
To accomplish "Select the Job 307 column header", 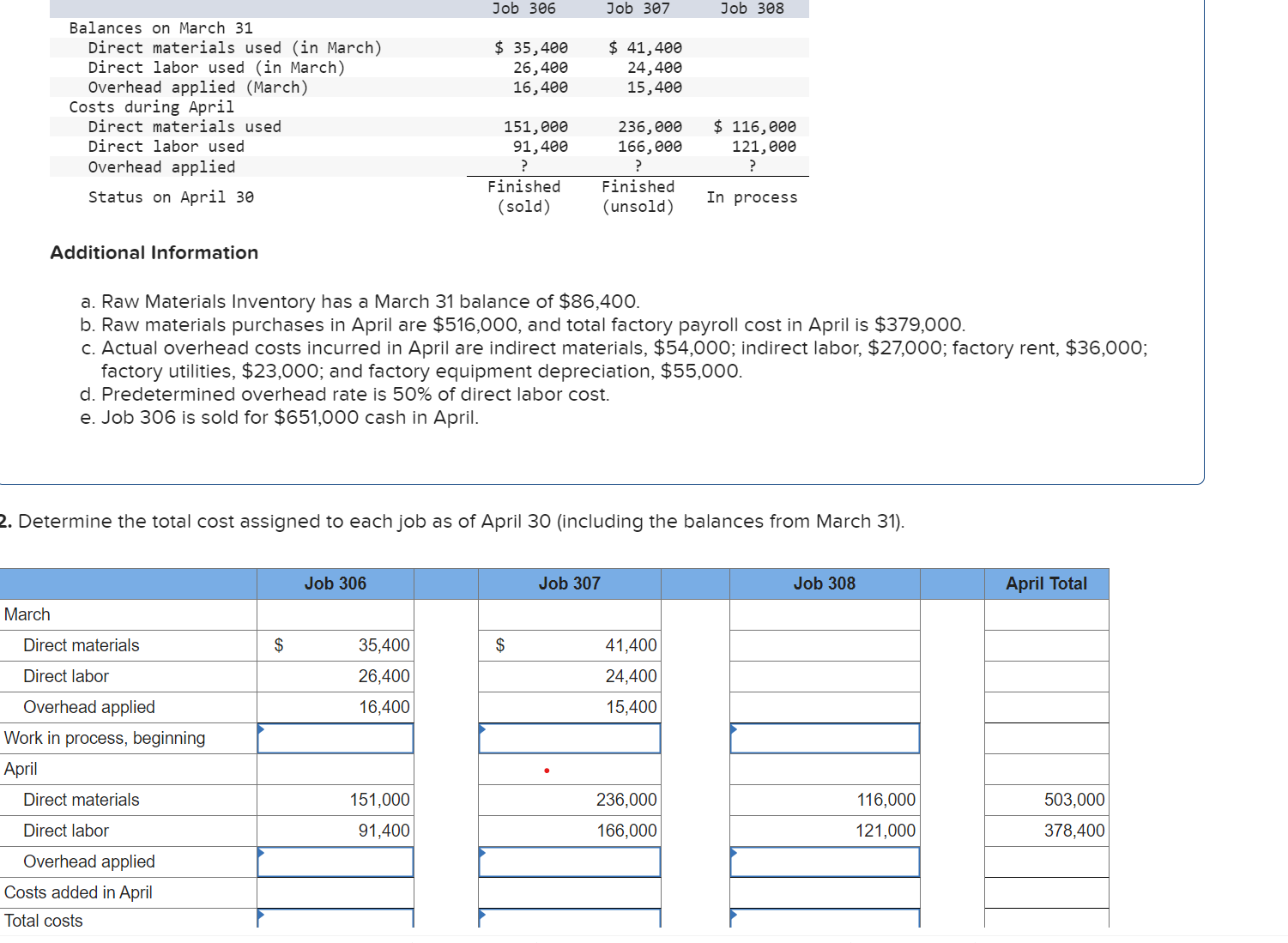I will click(x=569, y=583).
